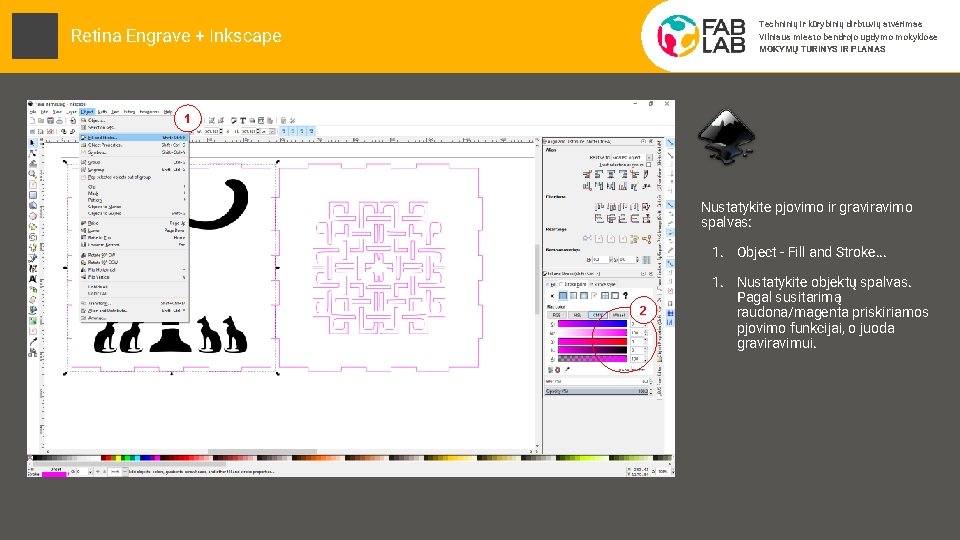This screenshot has height=540, width=960.
Task: Choose Ungroup menu entry
Action: point(133,169)
